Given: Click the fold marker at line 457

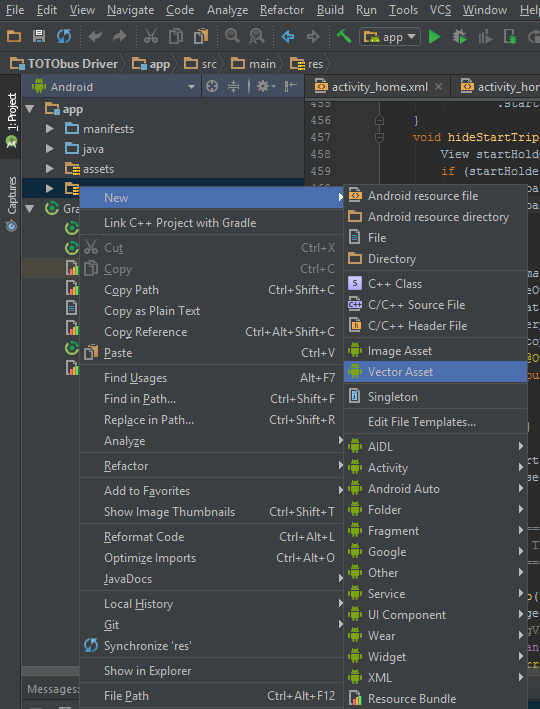Looking at the screenshot, I should click(379, 137).
